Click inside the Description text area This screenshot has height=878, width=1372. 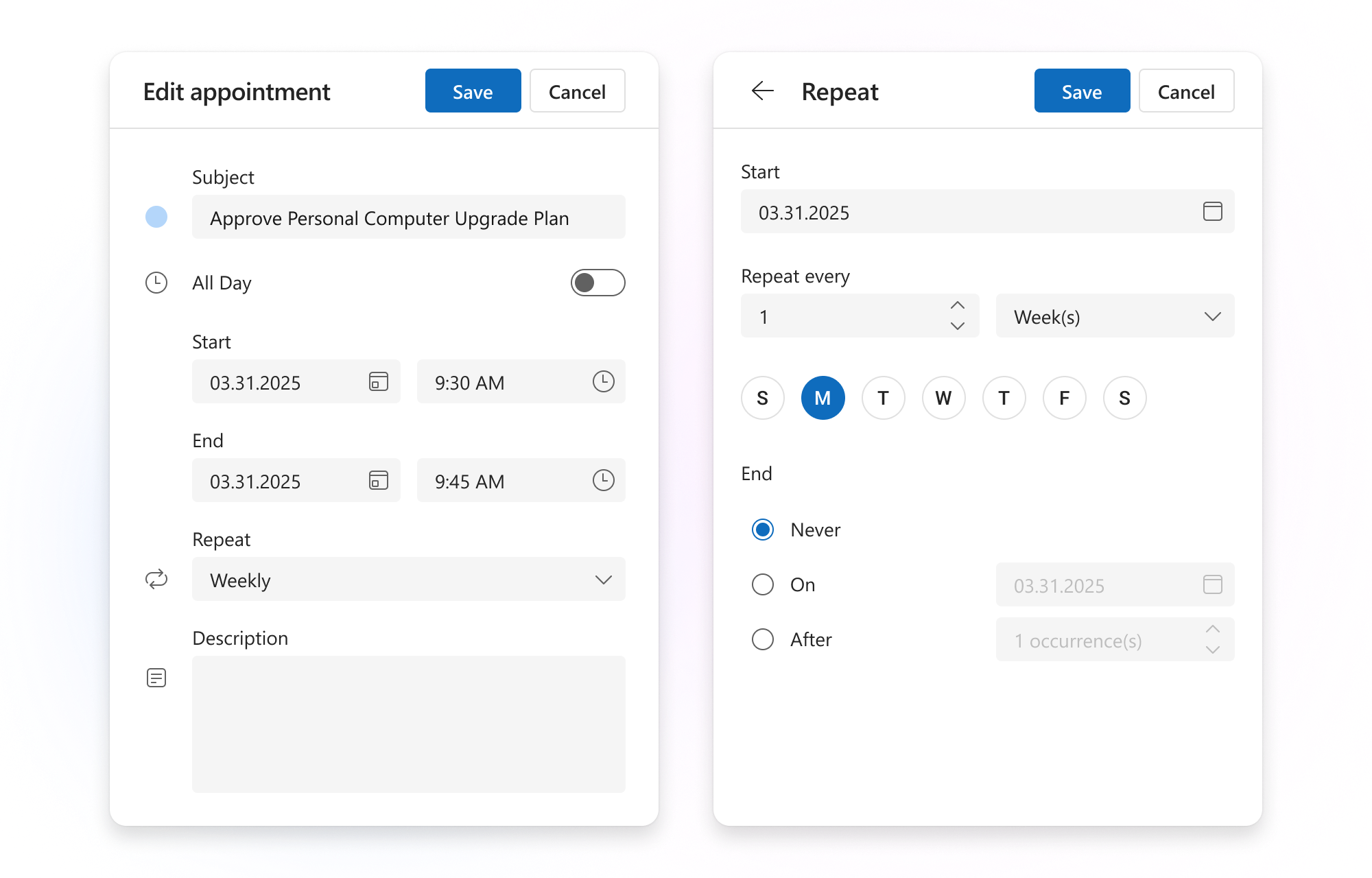tap(408, 725)
